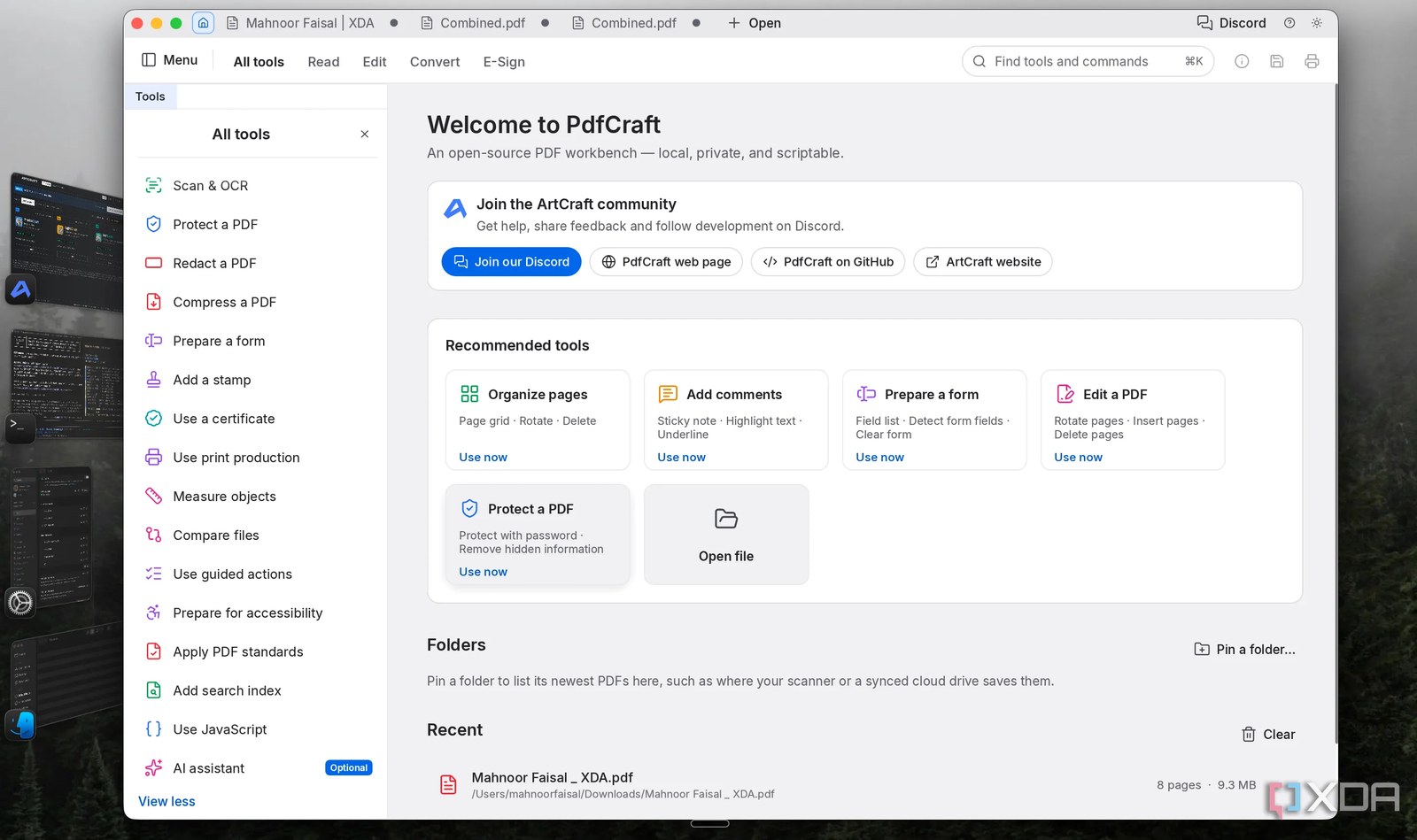Open the help icon beside Discord

(1289, 23)
